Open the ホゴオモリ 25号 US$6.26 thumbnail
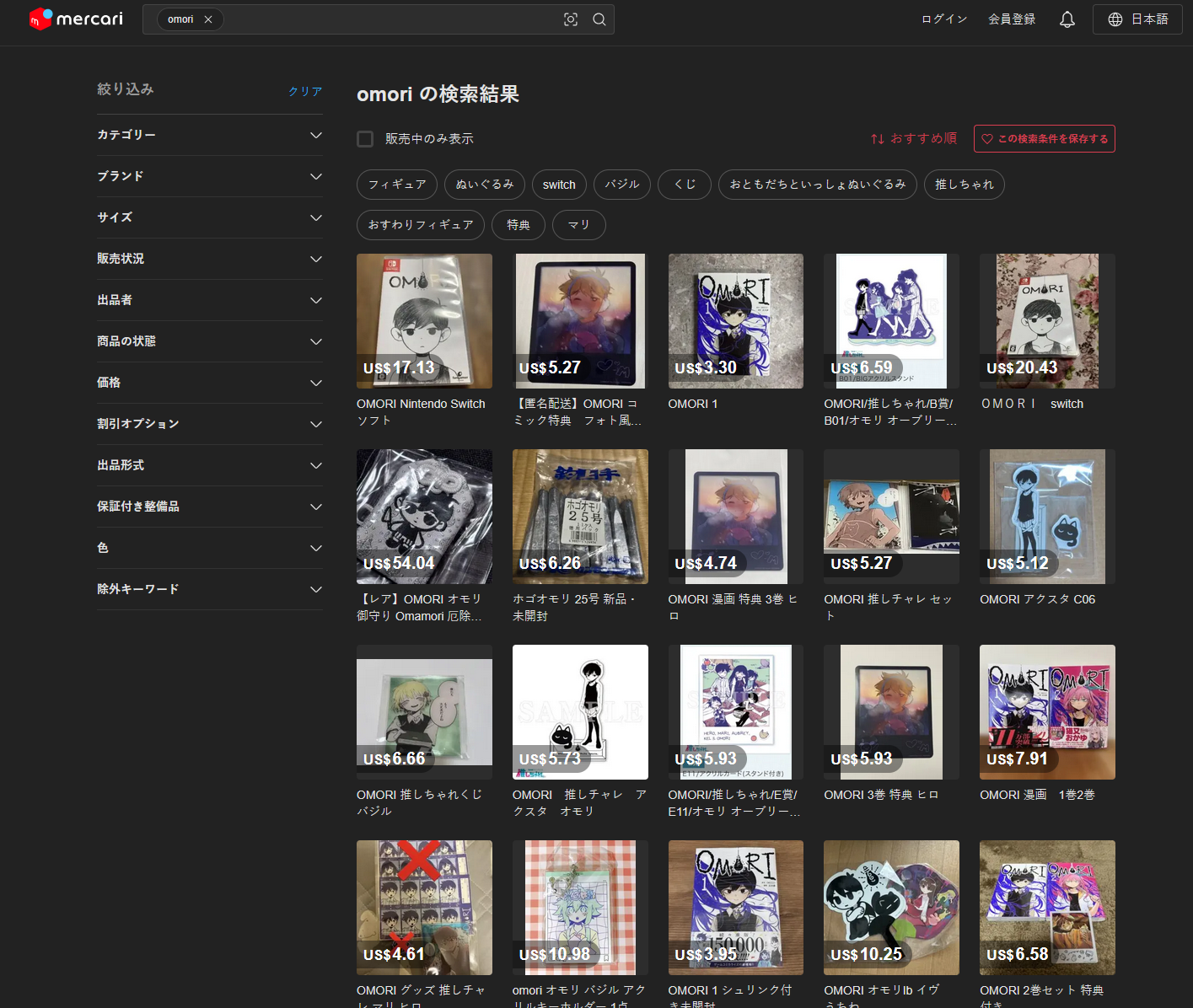The width and height of the screenshot is (1193, 1008). (580, 517)
